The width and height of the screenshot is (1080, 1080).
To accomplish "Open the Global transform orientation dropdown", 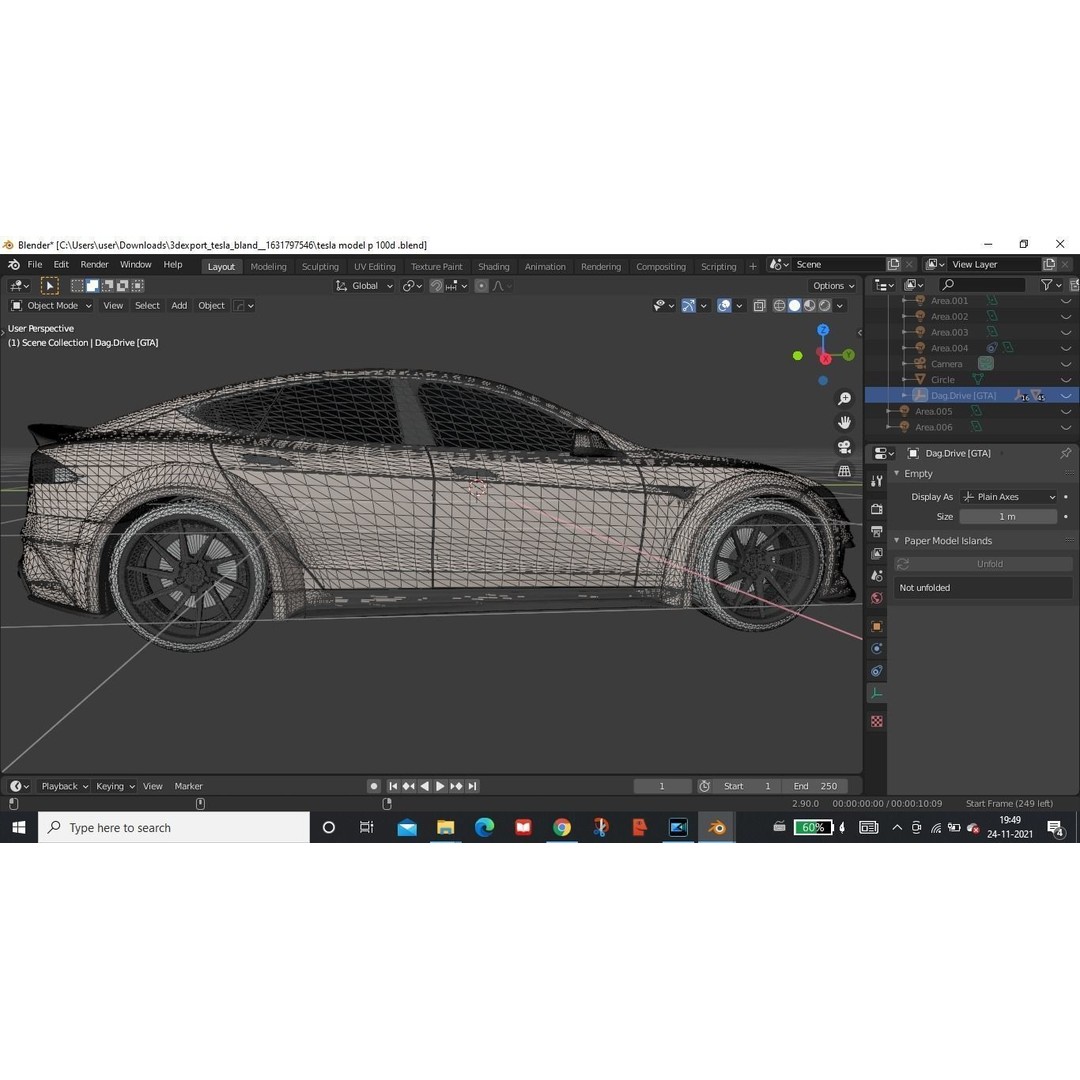I will [x=364, y=286].
